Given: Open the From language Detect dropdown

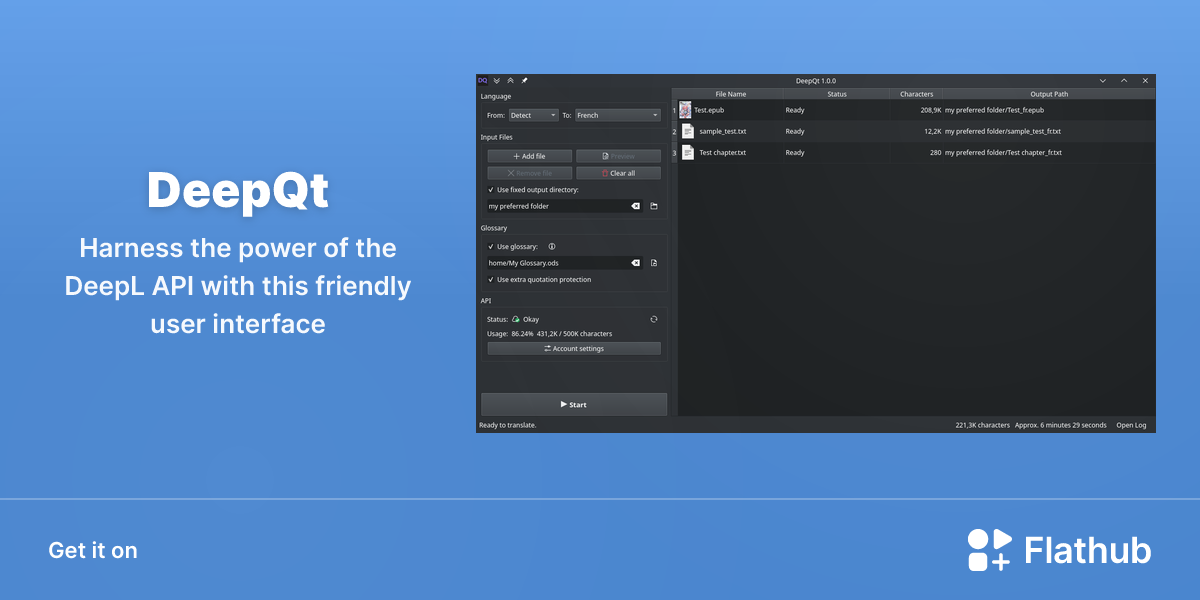Looking at the screenshot, I should (534, 115).
